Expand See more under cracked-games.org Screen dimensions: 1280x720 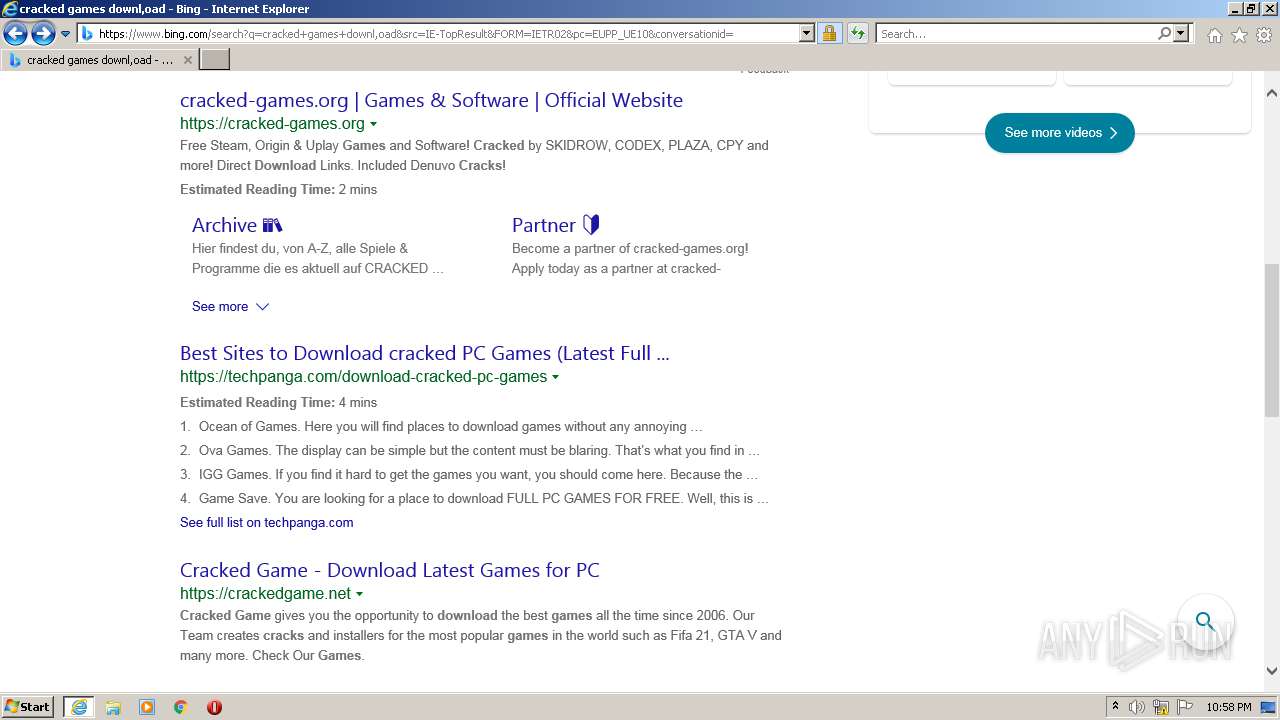point(230,306)
